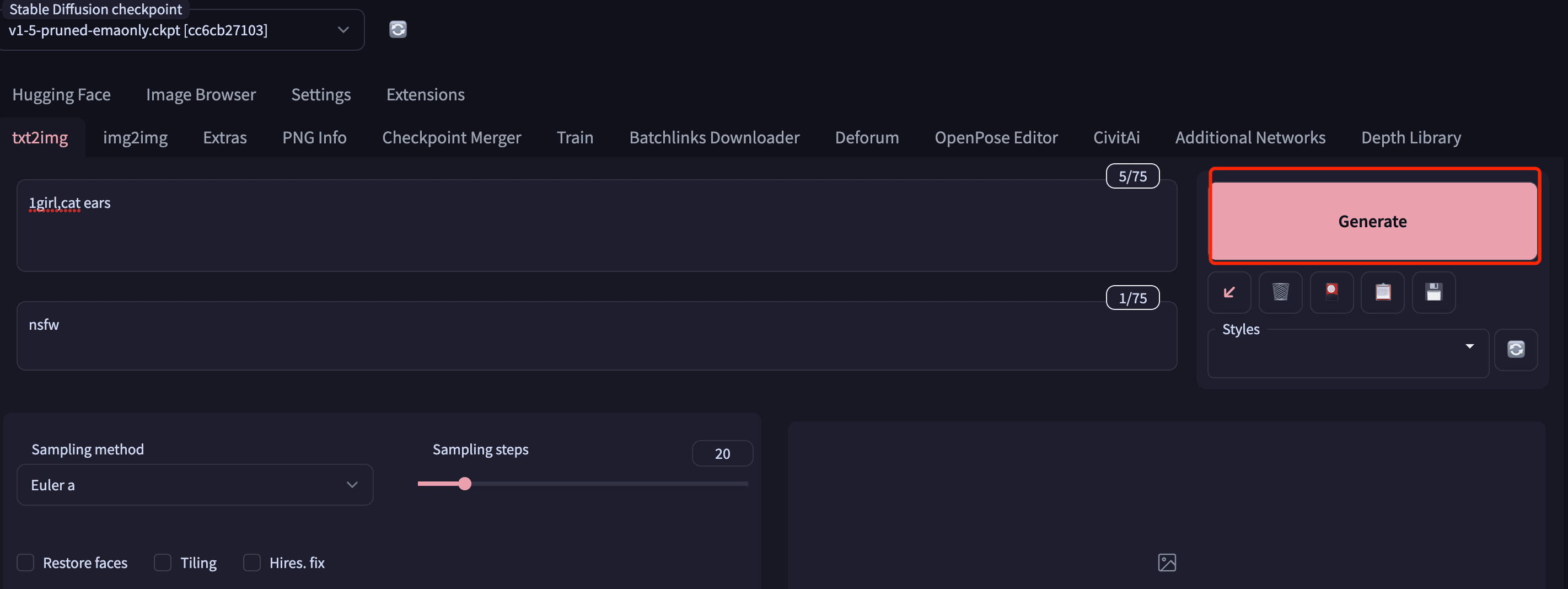Switch to the CivitAi tab
Image resolution: width=1568 pixels, height=589 pixels.
pyautogui.click(x=1116, y=138)
